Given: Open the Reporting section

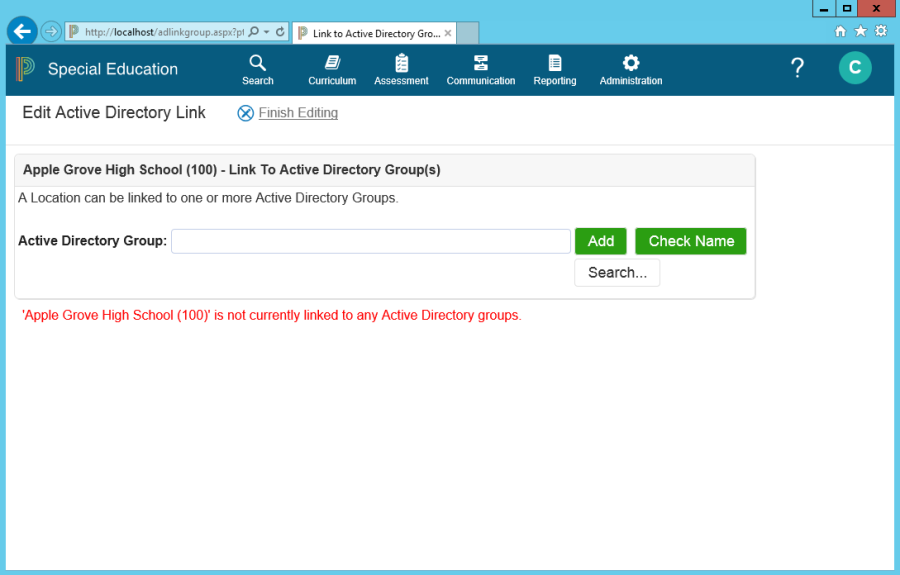Looking at the screenshot, I should [x=555, y=69].
